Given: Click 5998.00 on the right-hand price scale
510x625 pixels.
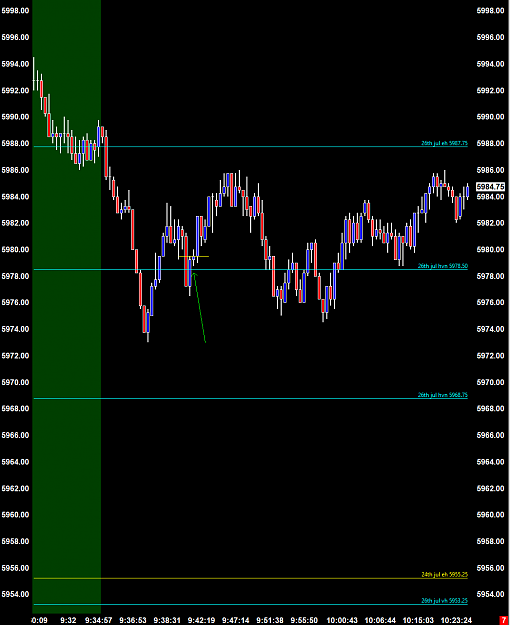Looking at the screenshot, I should (490, 11).
